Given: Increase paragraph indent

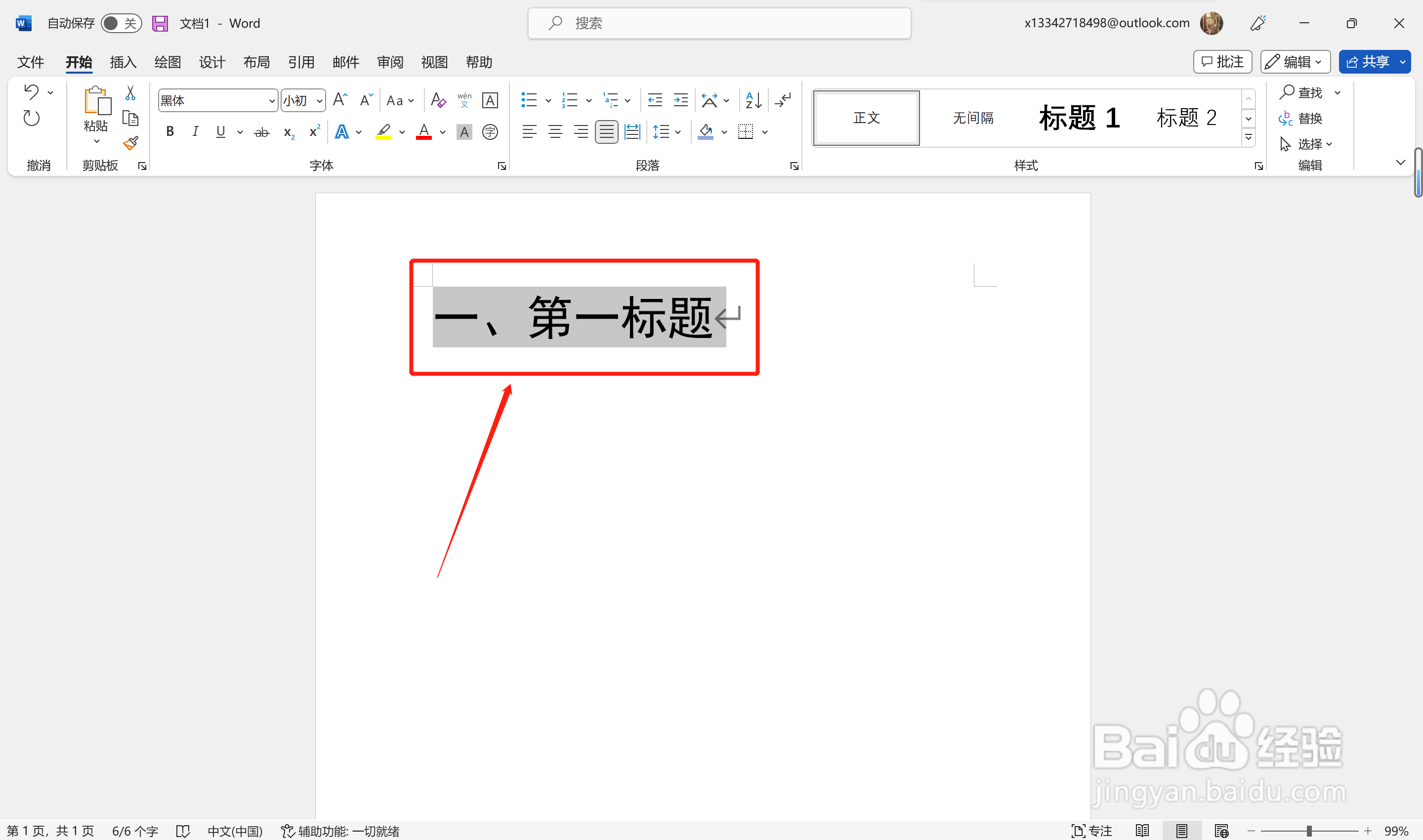Looking at the screenshot, I should [x=680, y=100].
